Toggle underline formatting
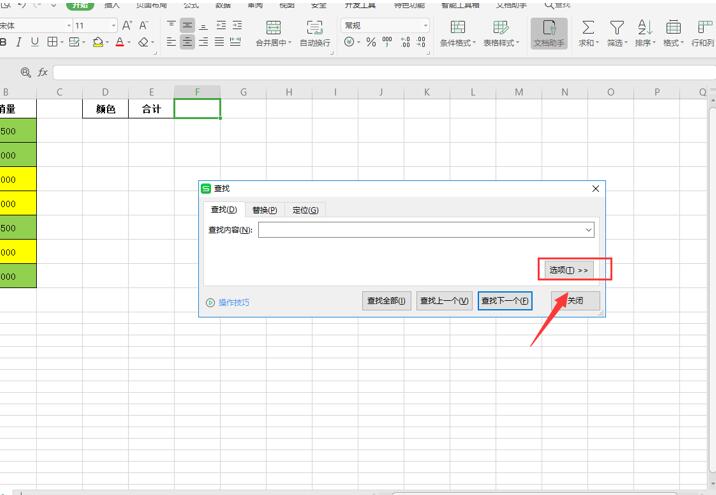The height and width of the screenshot is (495, 716). pos(35,42)
